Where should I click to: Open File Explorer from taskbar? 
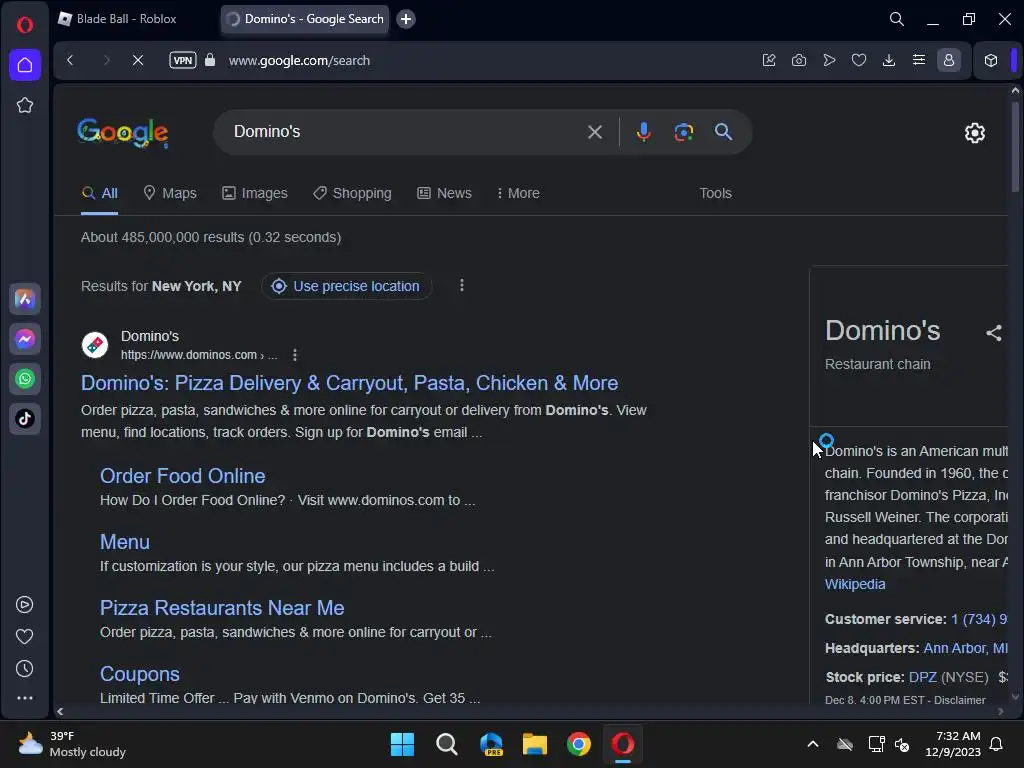point(534,744)
